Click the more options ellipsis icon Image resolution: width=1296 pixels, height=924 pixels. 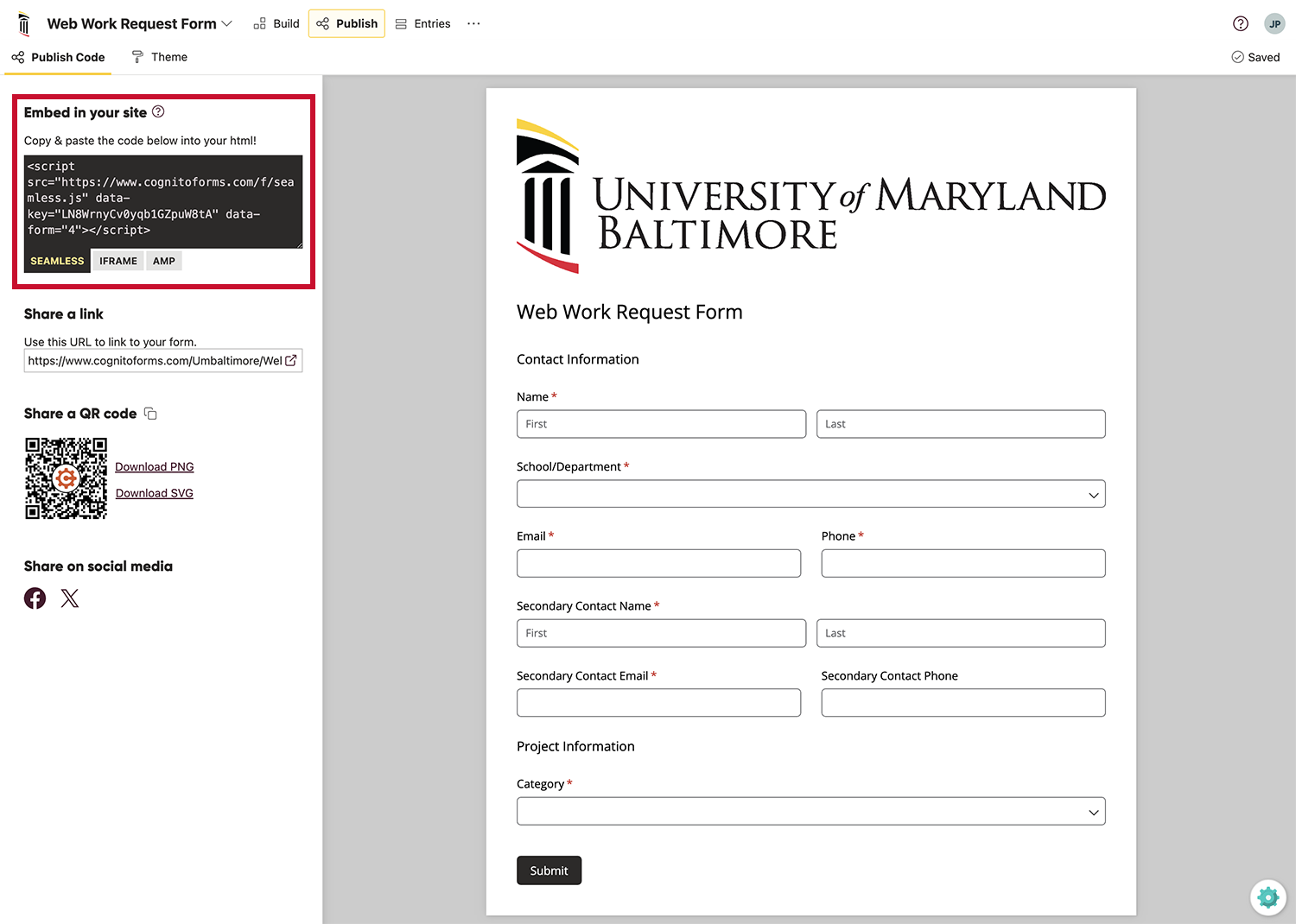click(x=473, y=23)
